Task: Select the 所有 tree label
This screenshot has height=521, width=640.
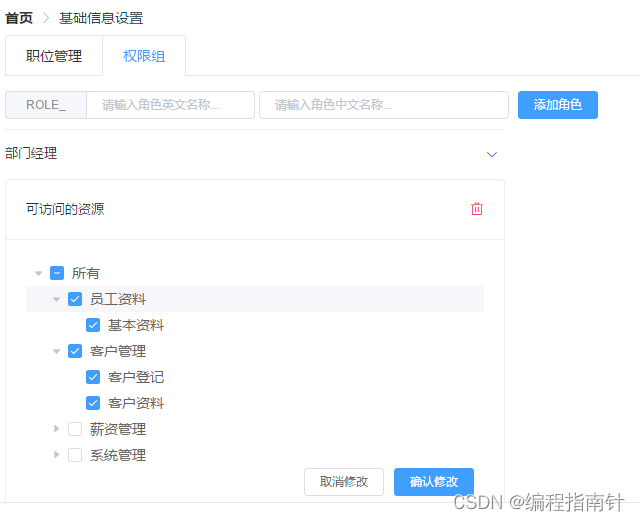Action: [x=86, y=273]
